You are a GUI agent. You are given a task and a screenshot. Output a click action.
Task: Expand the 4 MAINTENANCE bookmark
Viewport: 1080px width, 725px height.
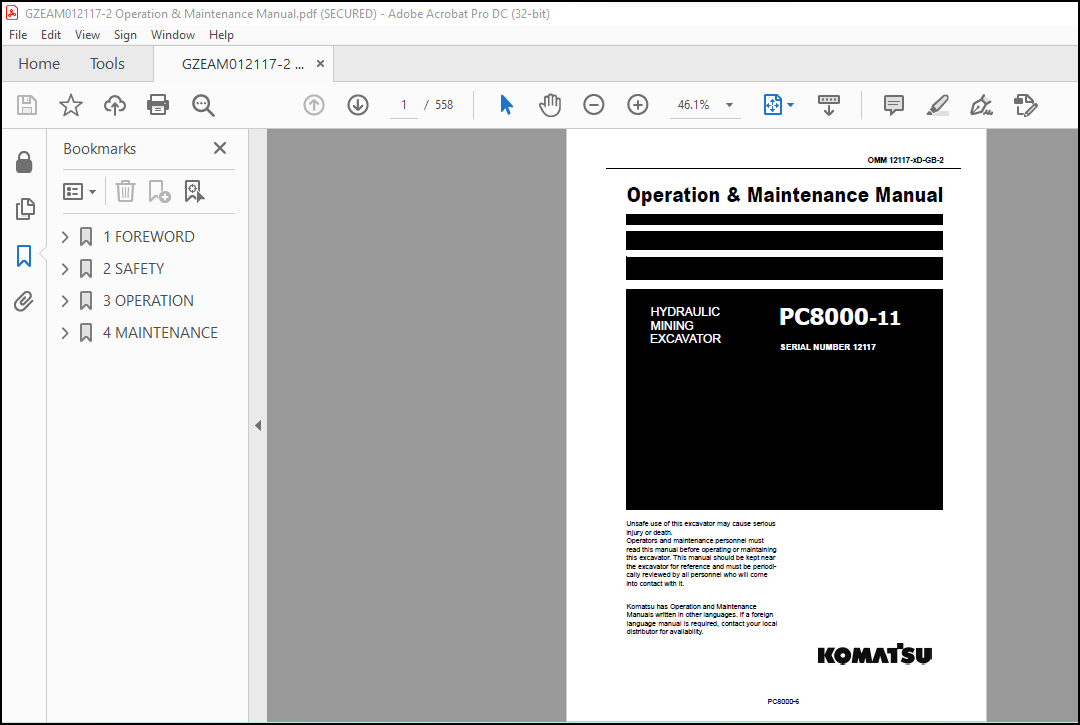pos(65,333)
